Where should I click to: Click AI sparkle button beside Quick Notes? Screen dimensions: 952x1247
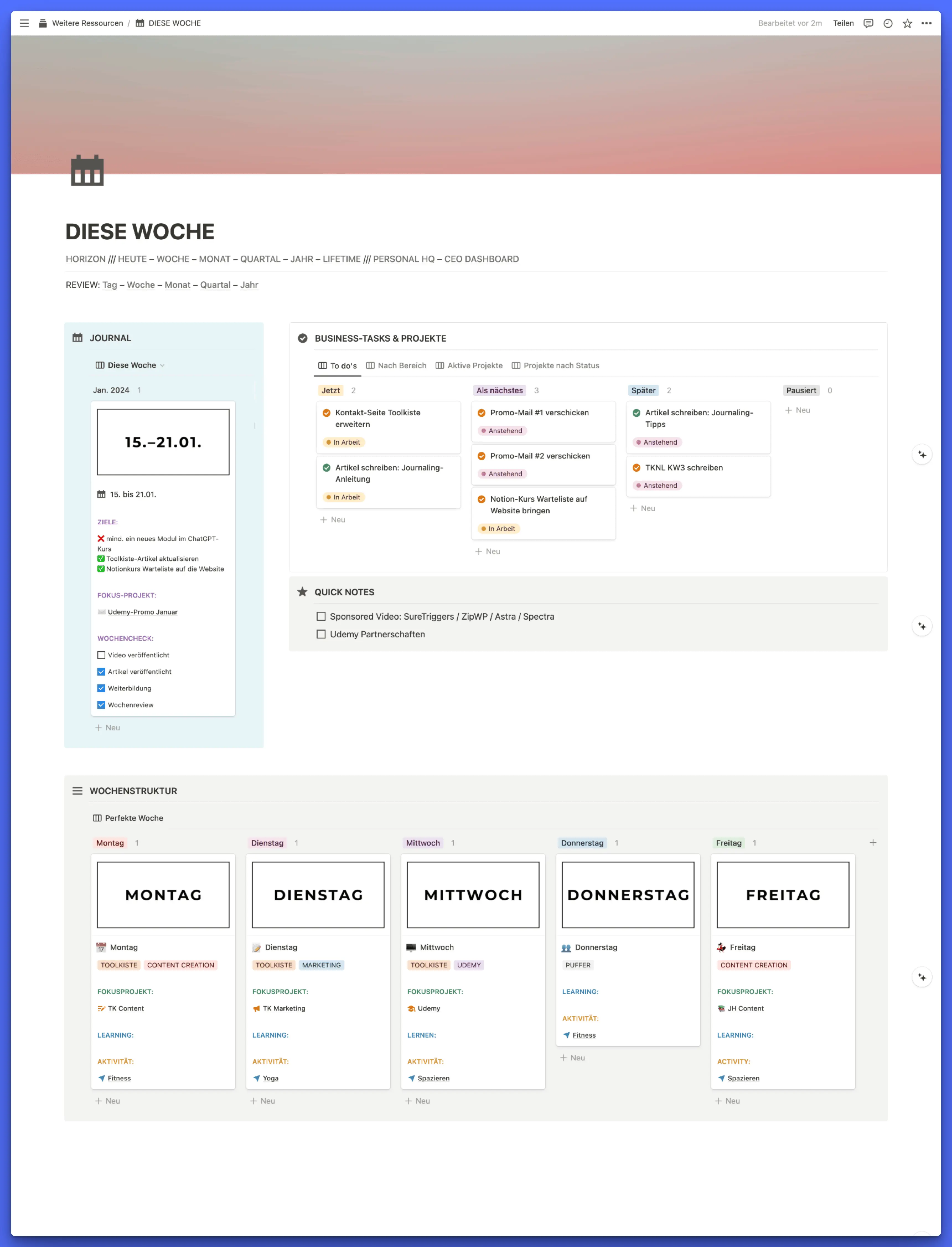[922, 626]
